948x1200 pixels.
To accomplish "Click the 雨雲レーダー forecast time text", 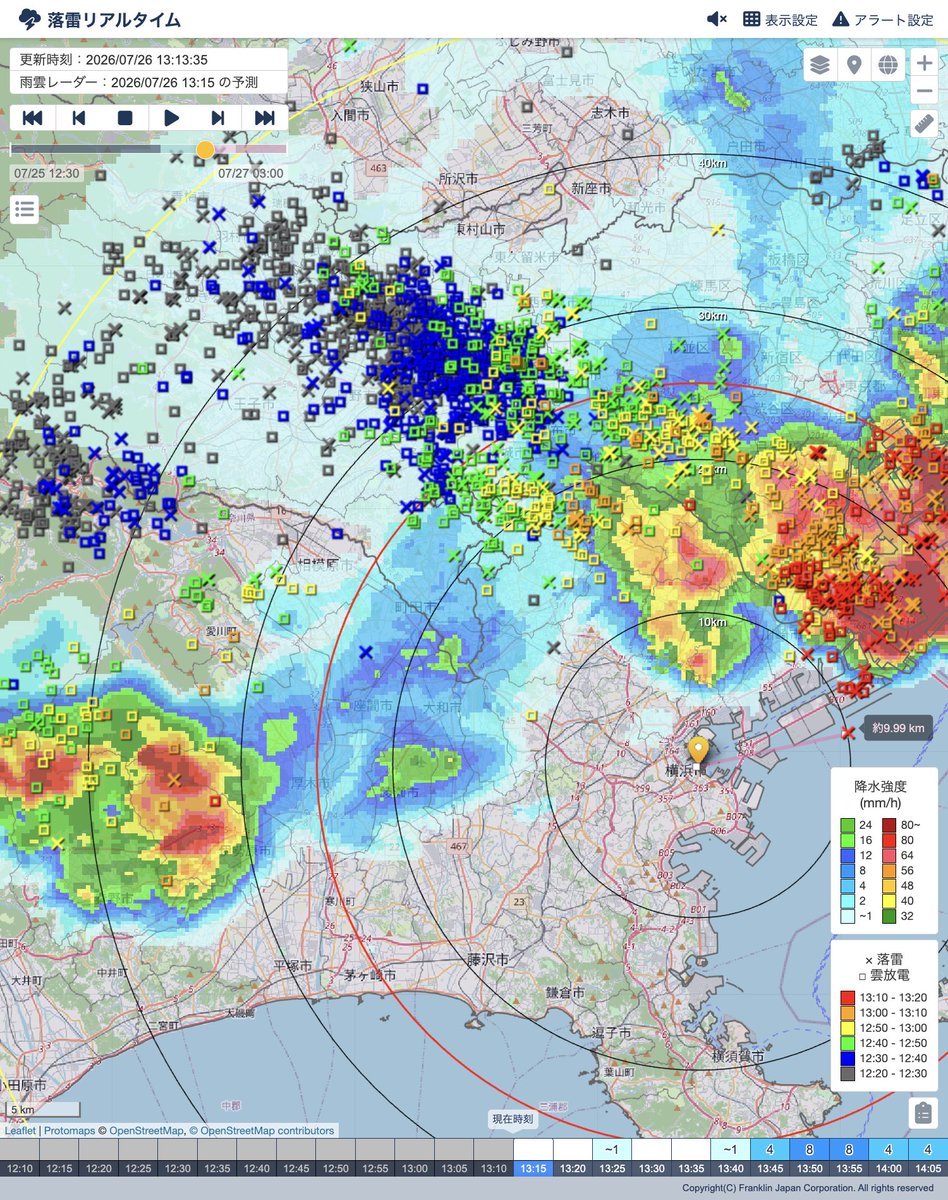I will [x=138, y=83].
